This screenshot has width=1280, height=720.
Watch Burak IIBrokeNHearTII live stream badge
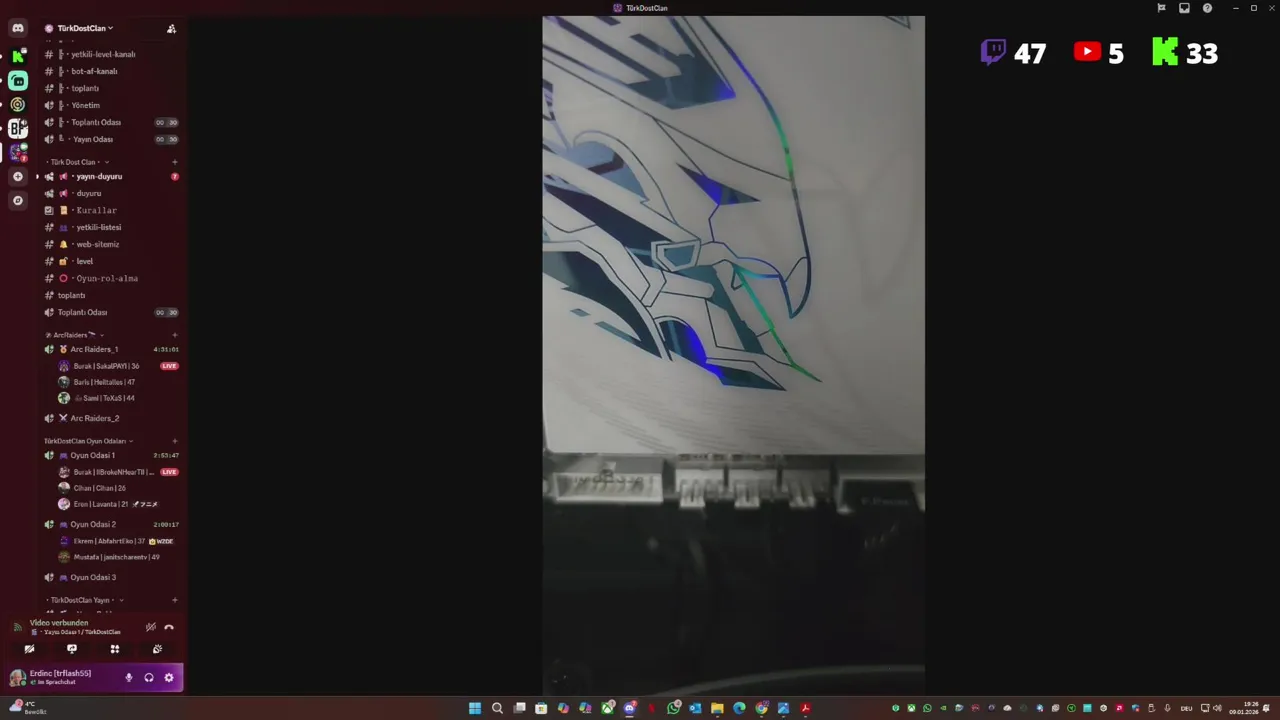click(x=169, y=472)
